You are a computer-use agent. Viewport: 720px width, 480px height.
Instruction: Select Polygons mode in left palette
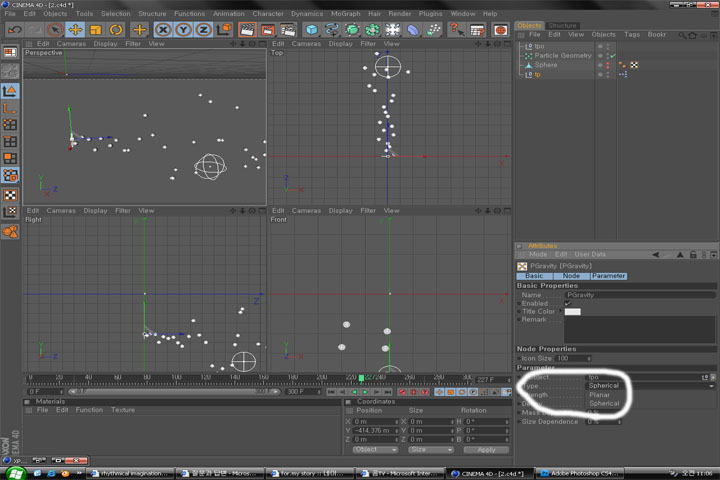pos(10,158)
